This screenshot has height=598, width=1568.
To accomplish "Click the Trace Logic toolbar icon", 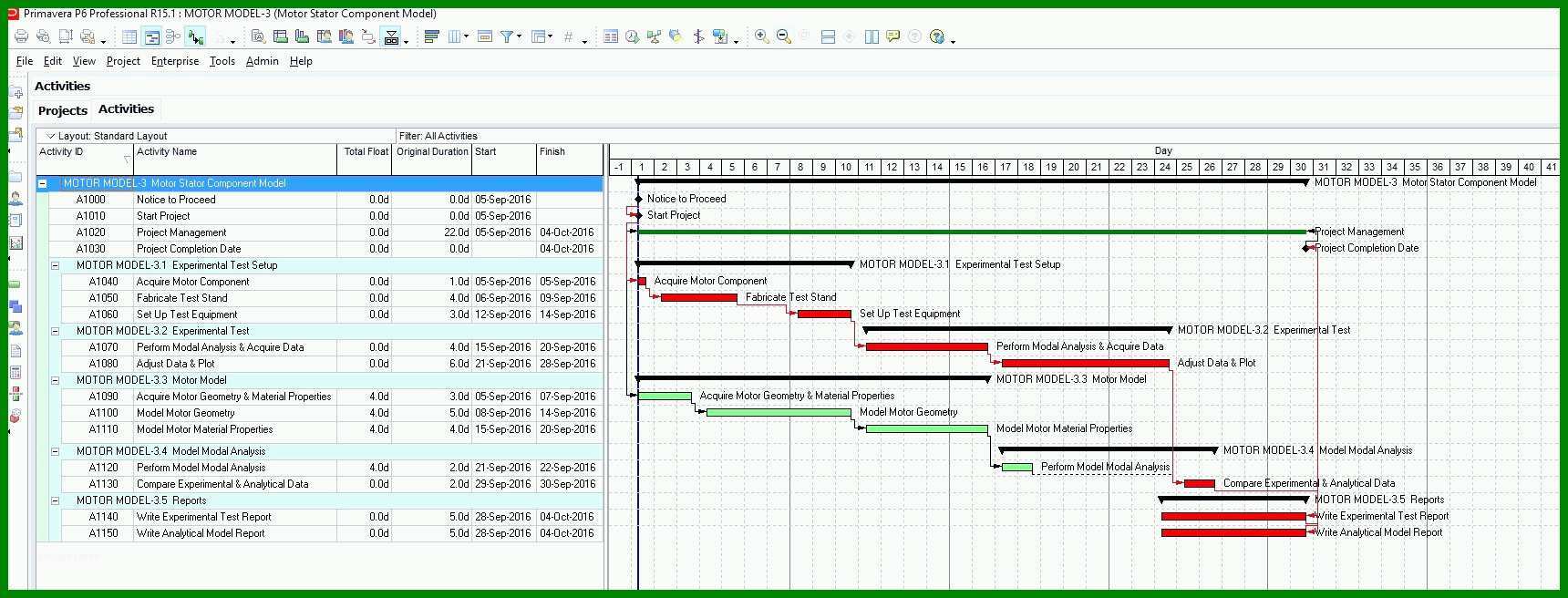I will (368, 36).
